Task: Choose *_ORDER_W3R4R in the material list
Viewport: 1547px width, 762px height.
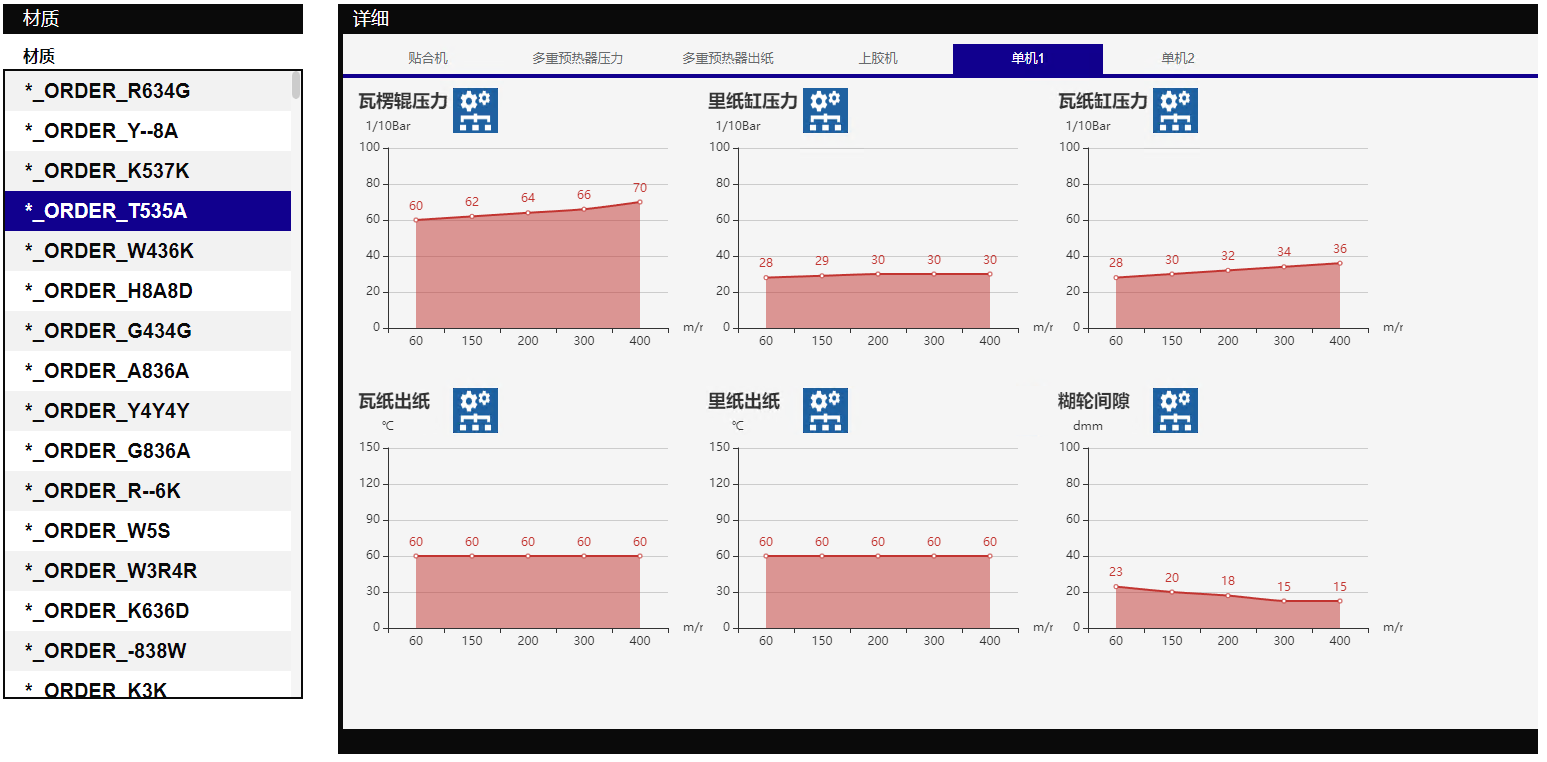Action: click(148, 571)
